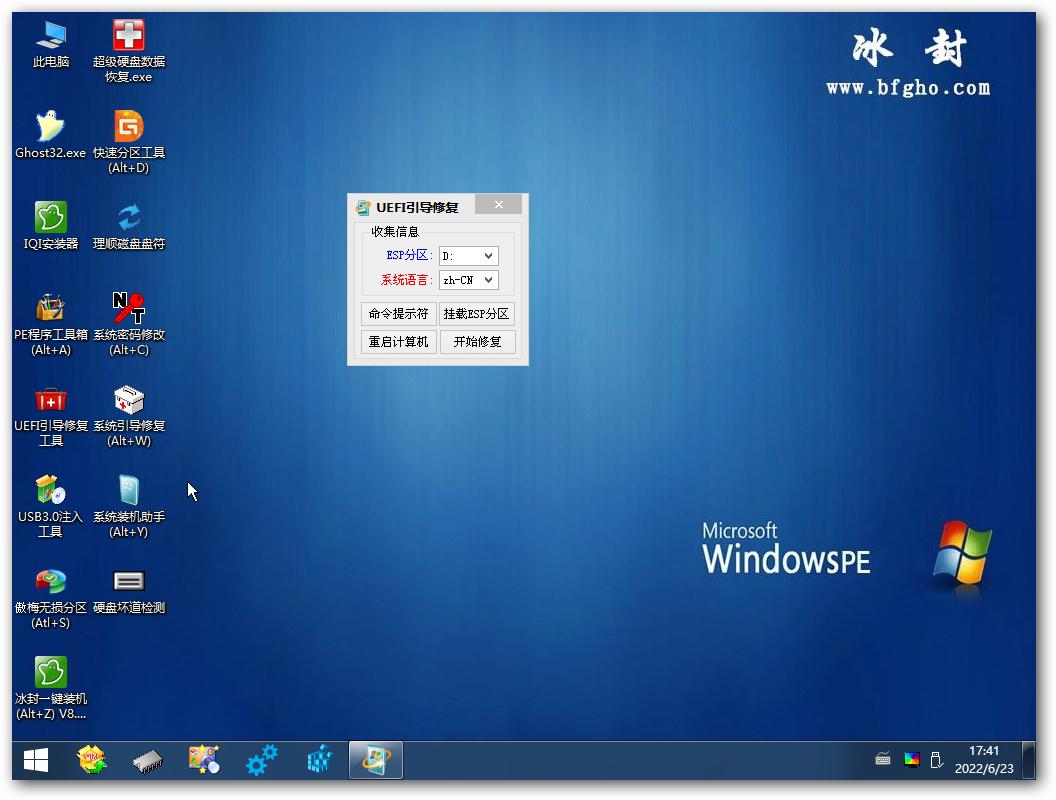Launch the 系统密码修改 password tool
Image resolution: width=1056 pixels, height=800 pixels.
[x=128, y=310]
